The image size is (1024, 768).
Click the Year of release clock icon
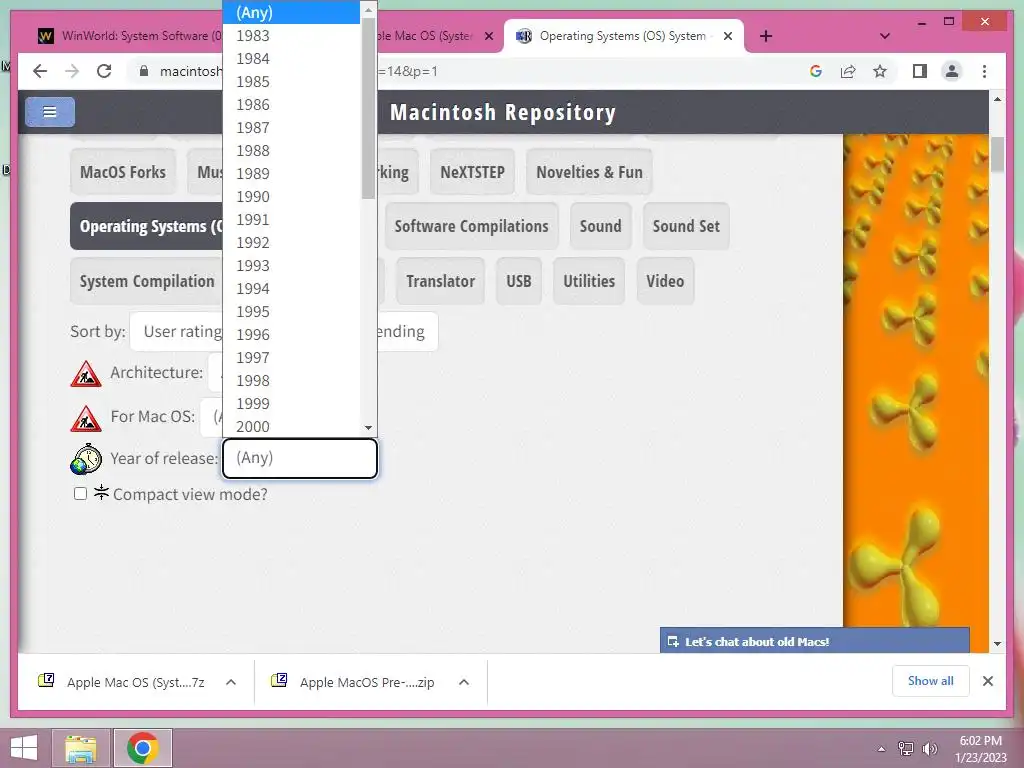tap(86, 458)
